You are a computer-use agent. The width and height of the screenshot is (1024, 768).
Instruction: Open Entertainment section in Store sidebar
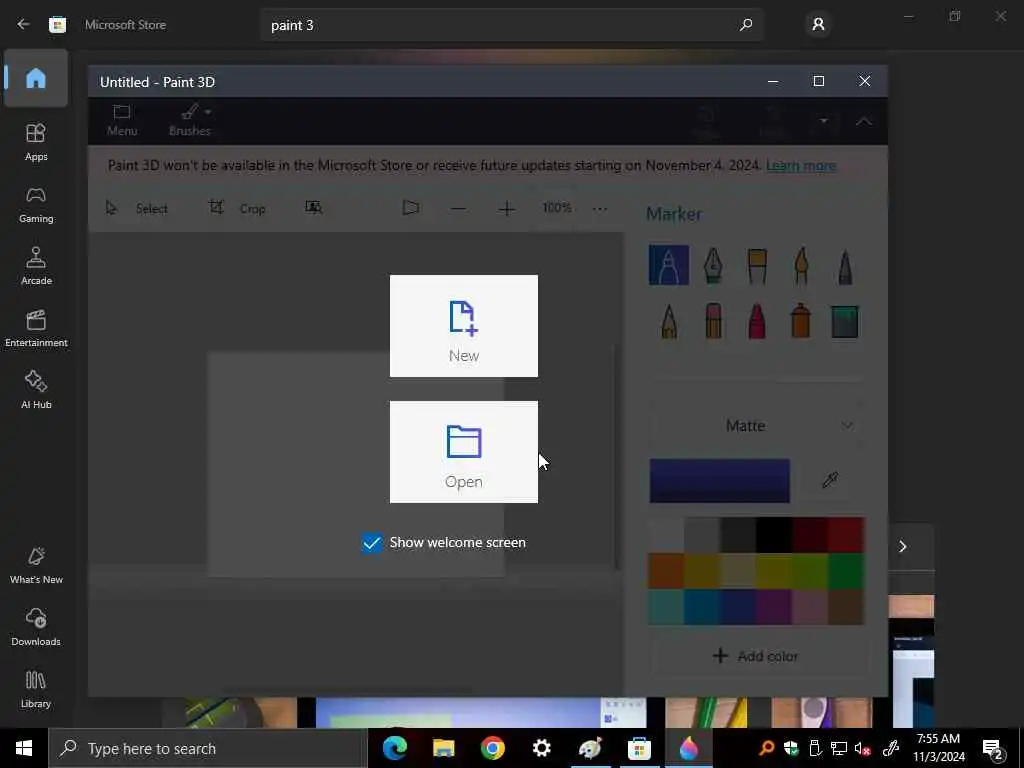point(36,328)
